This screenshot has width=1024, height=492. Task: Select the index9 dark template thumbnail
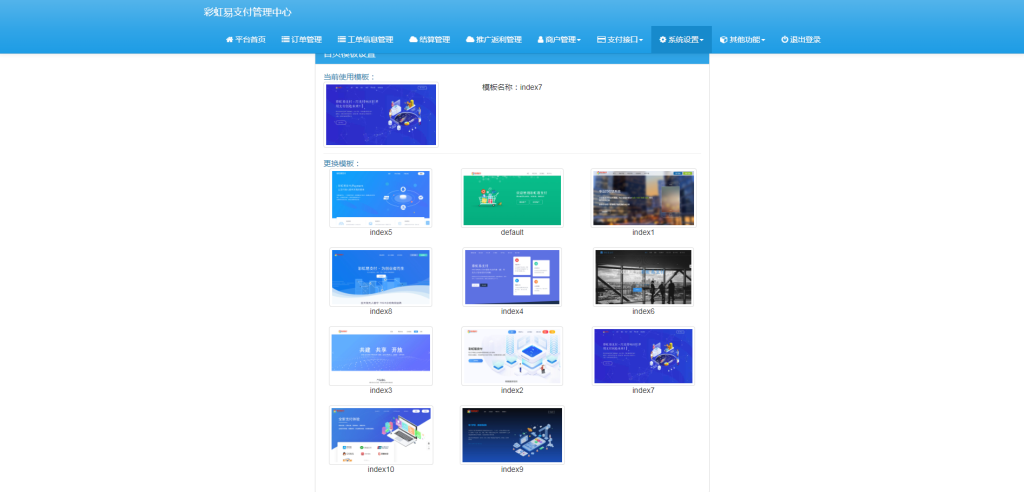click(x=512, y=435)
